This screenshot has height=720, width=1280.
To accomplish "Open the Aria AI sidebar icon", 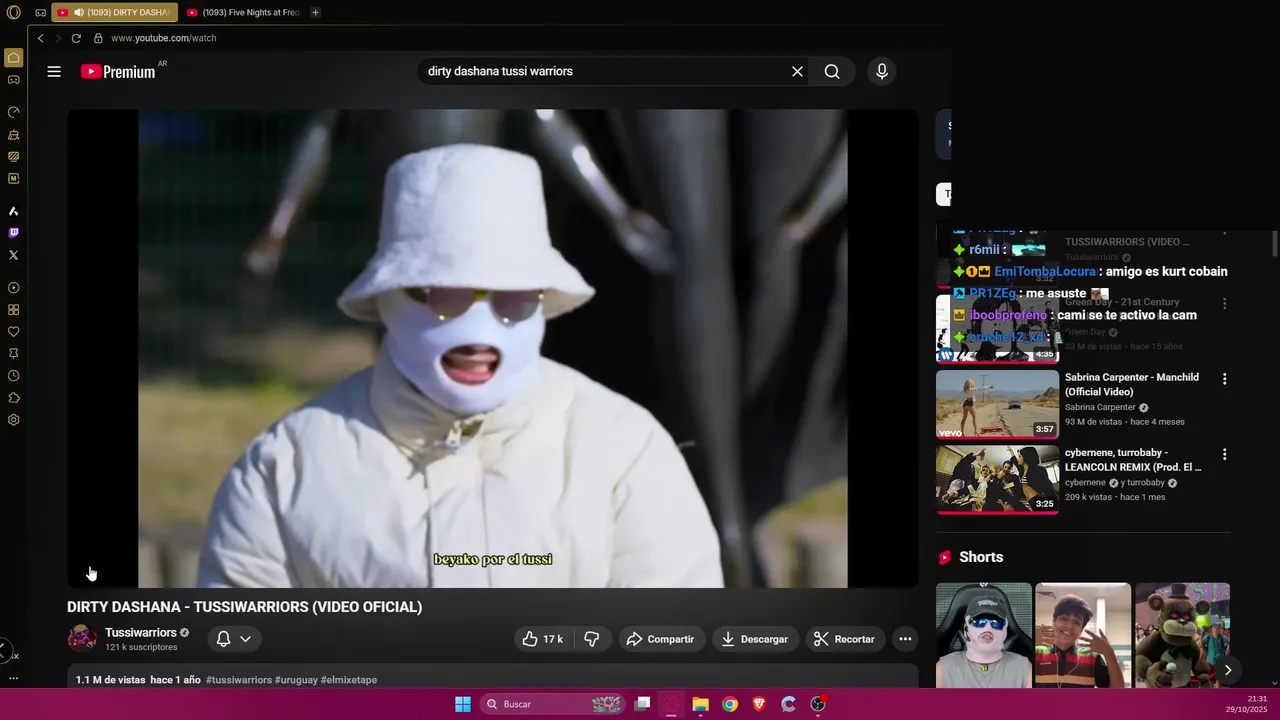I will point(14,211).
